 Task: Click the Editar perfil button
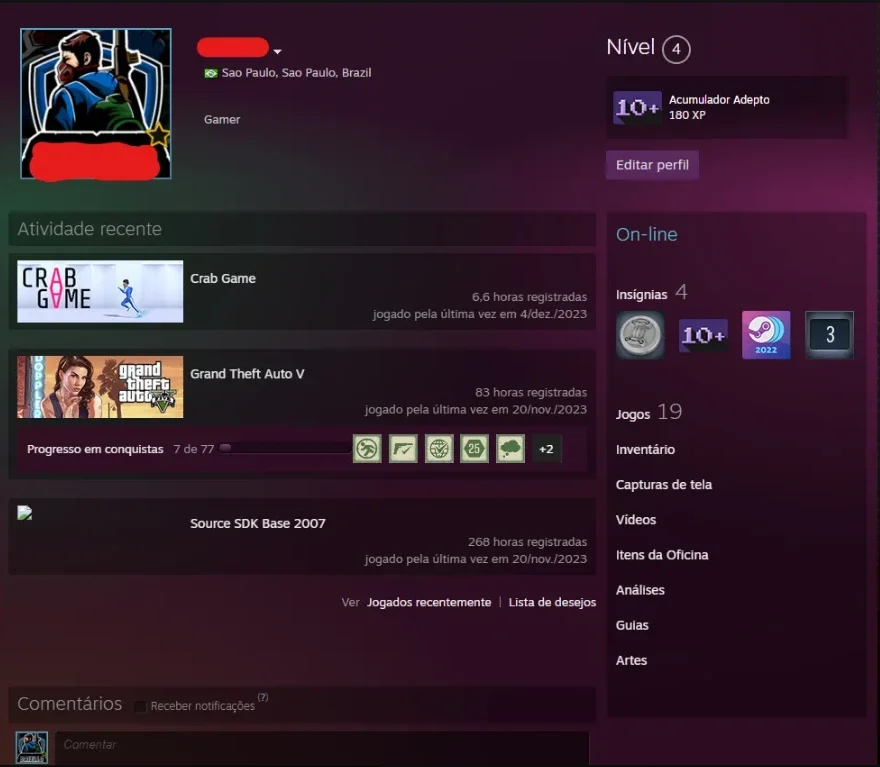click(652, 165)
